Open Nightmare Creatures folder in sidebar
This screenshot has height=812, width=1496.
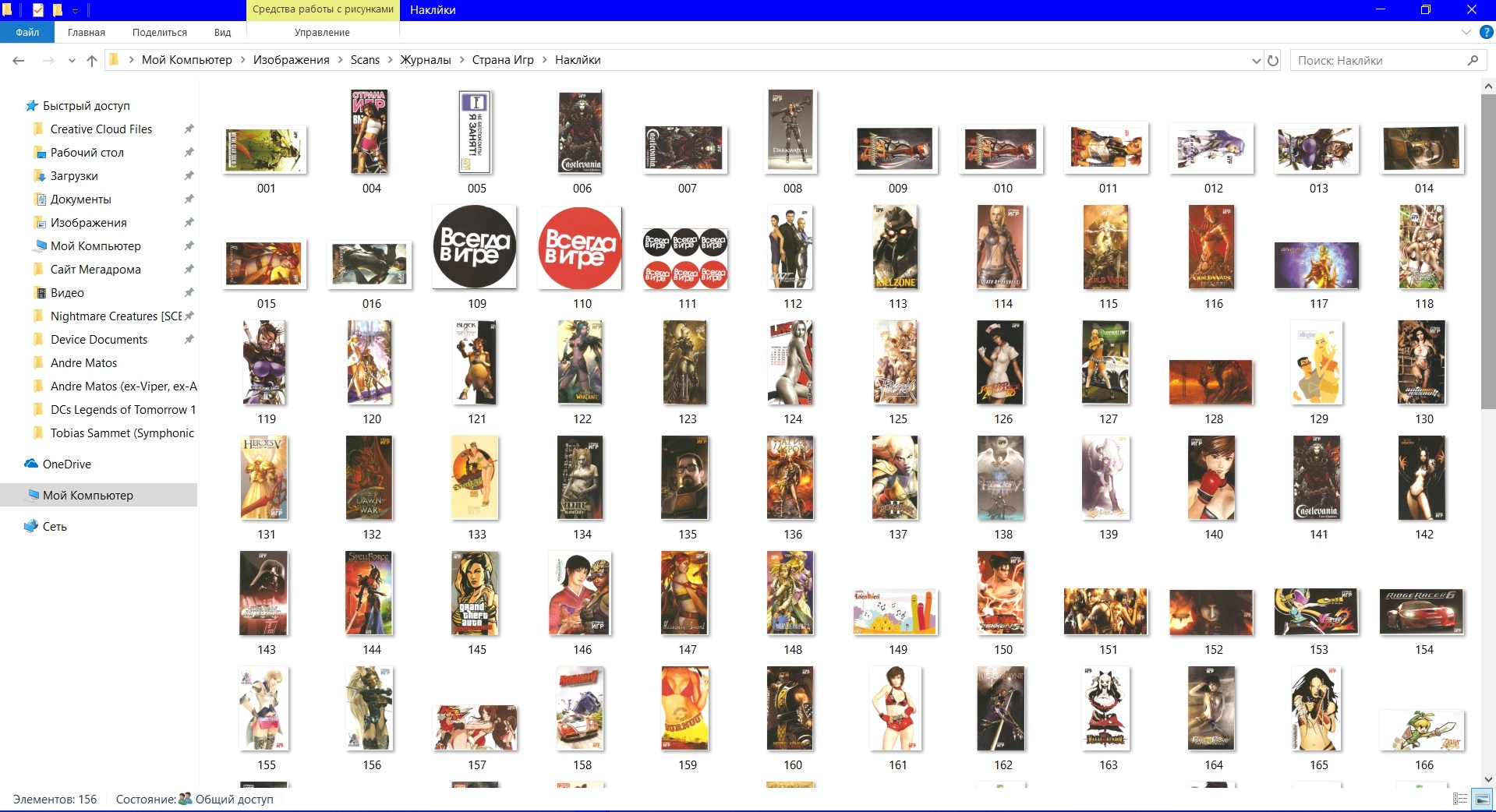pos(115,316)
